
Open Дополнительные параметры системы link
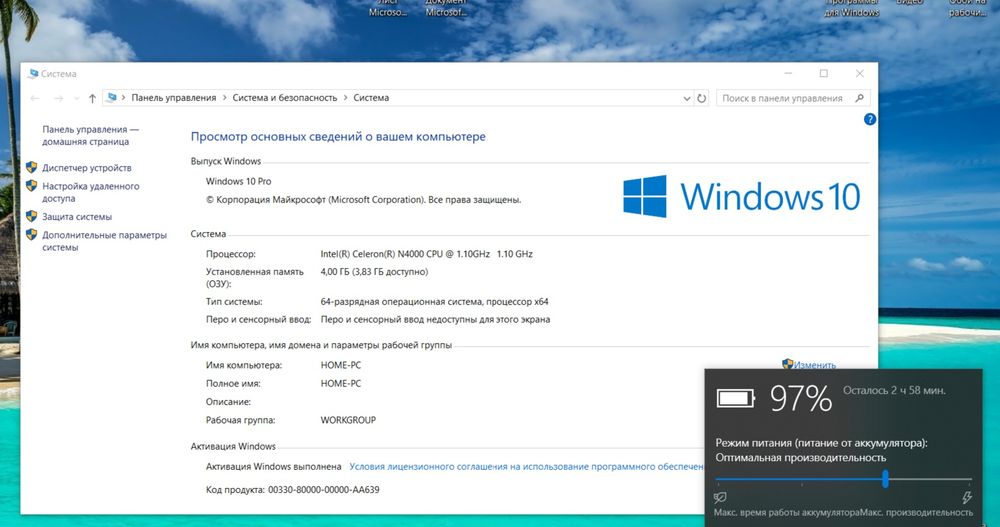[x=104, y=241]
